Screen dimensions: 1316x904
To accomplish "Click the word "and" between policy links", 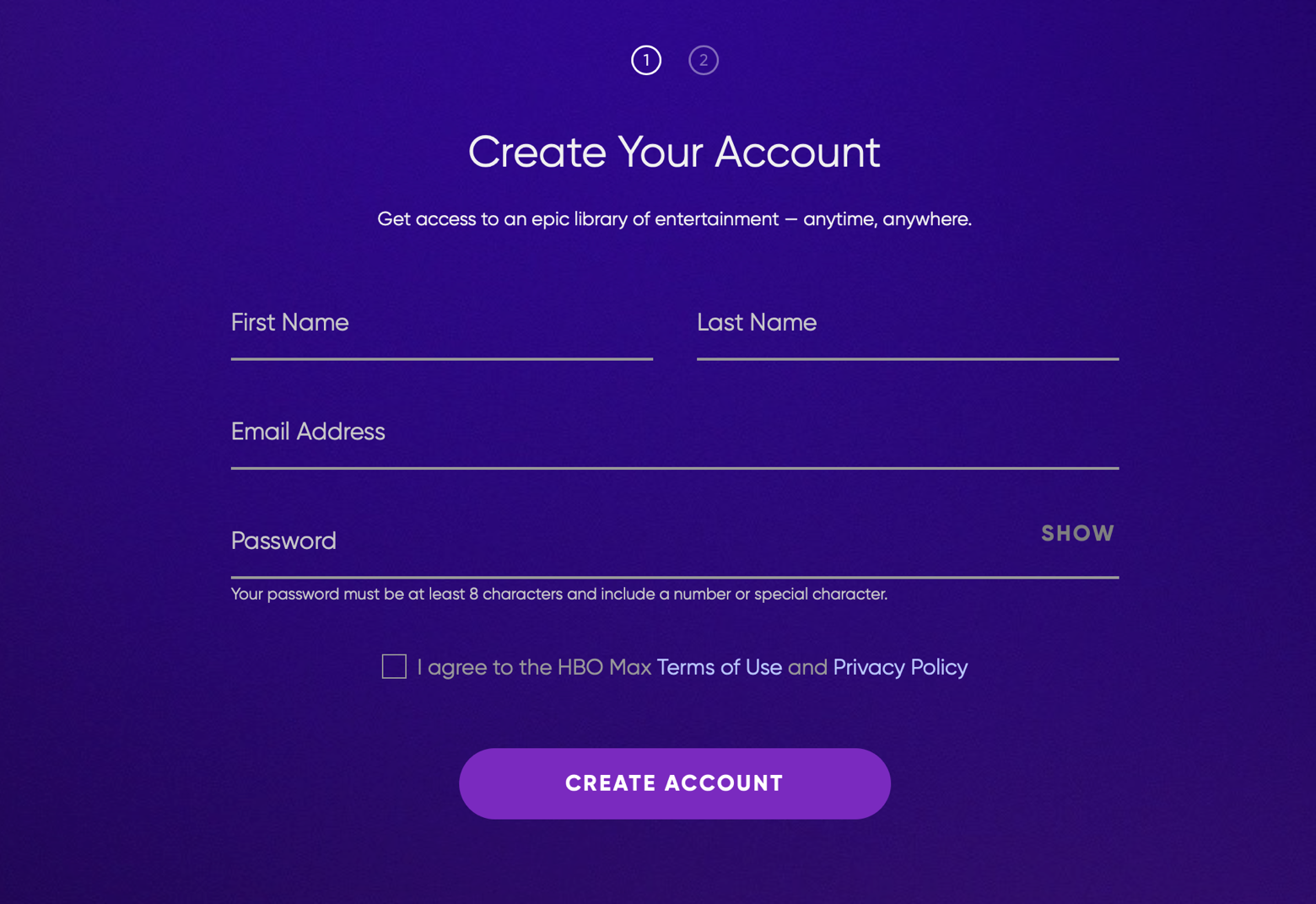I will pos(807,668).
